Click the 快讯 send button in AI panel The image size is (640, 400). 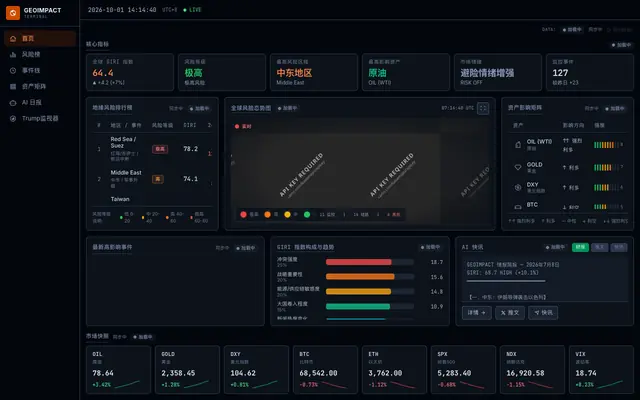[543, 313]
